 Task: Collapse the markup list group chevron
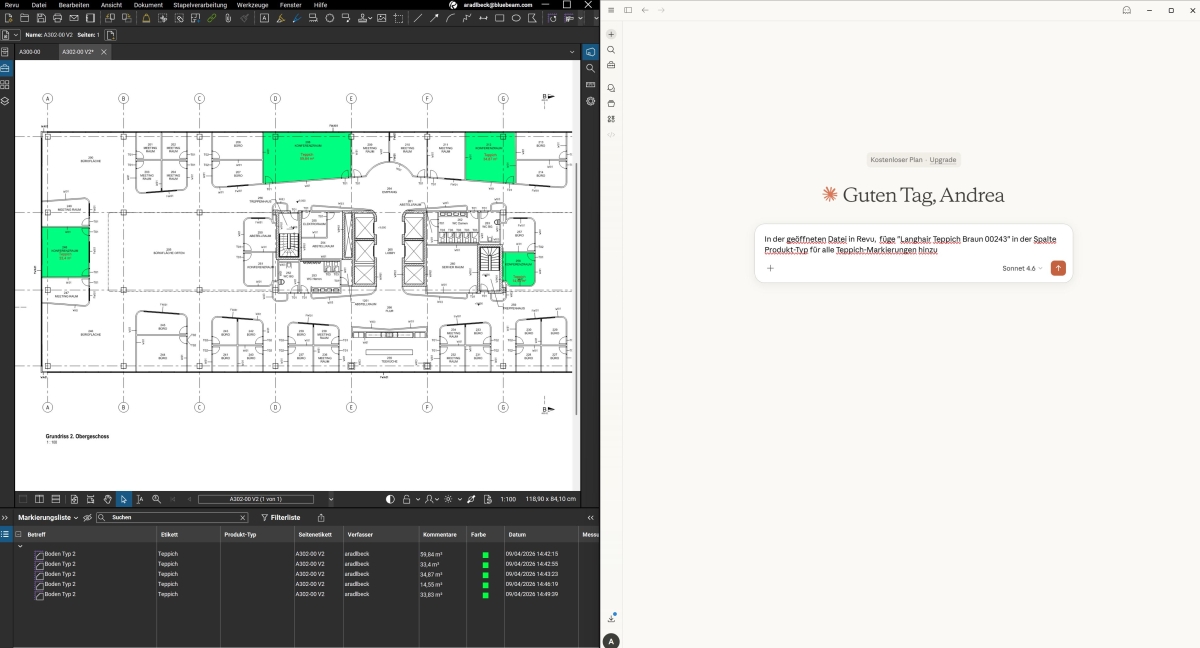[x=20, y=546]
